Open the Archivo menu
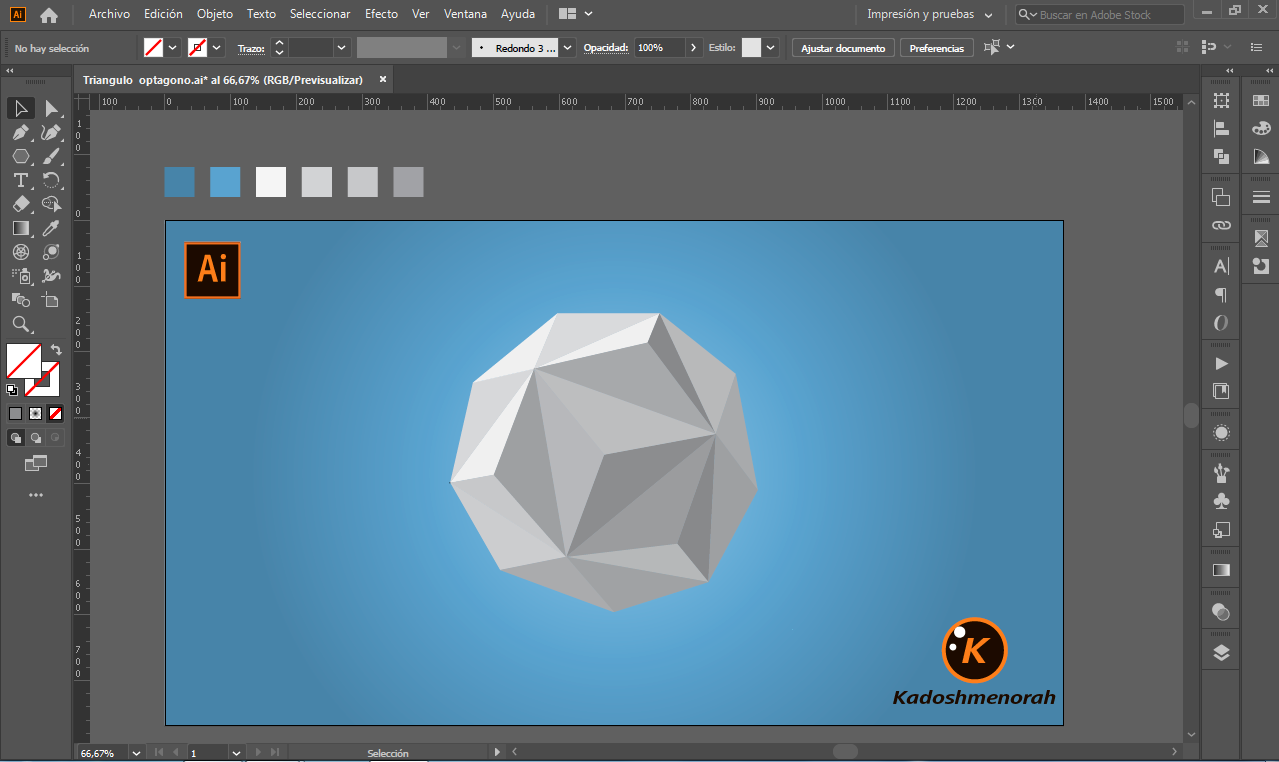Viewport: 1279px width, 762px height. point(109,15)
